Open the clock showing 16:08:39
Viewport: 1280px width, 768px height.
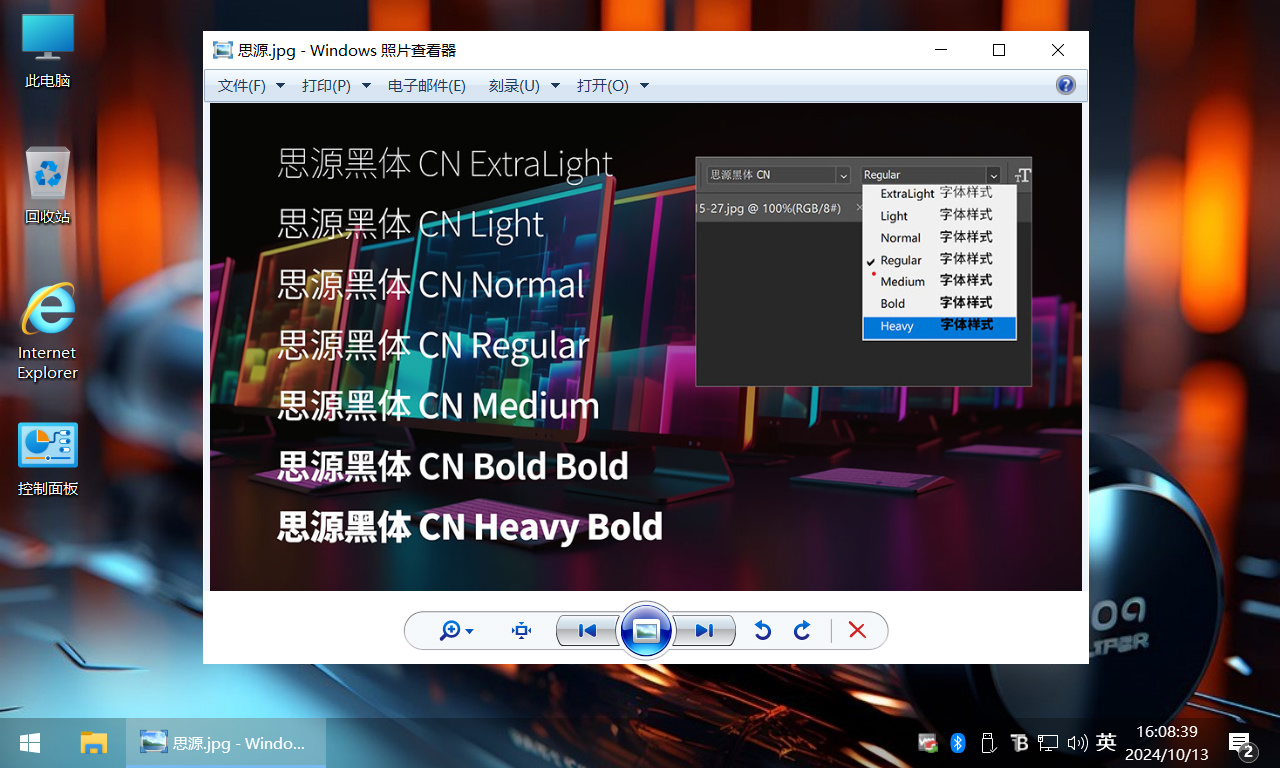(1167, 743)
